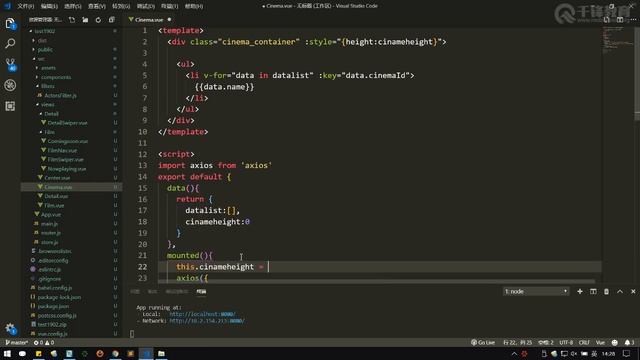Collapse the Detail folder
The width and height of the screenshot is (640, 360).
51,113
